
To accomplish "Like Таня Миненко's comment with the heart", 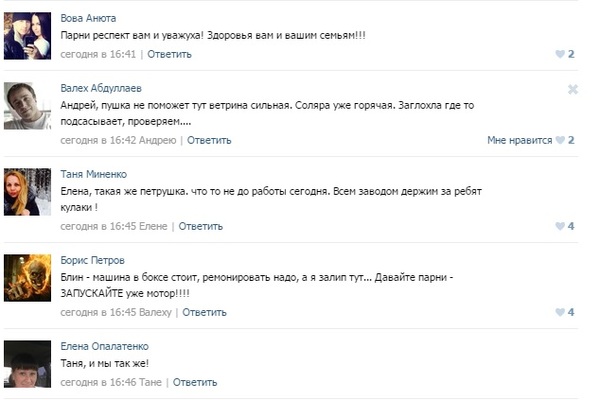I will point(560,226).
